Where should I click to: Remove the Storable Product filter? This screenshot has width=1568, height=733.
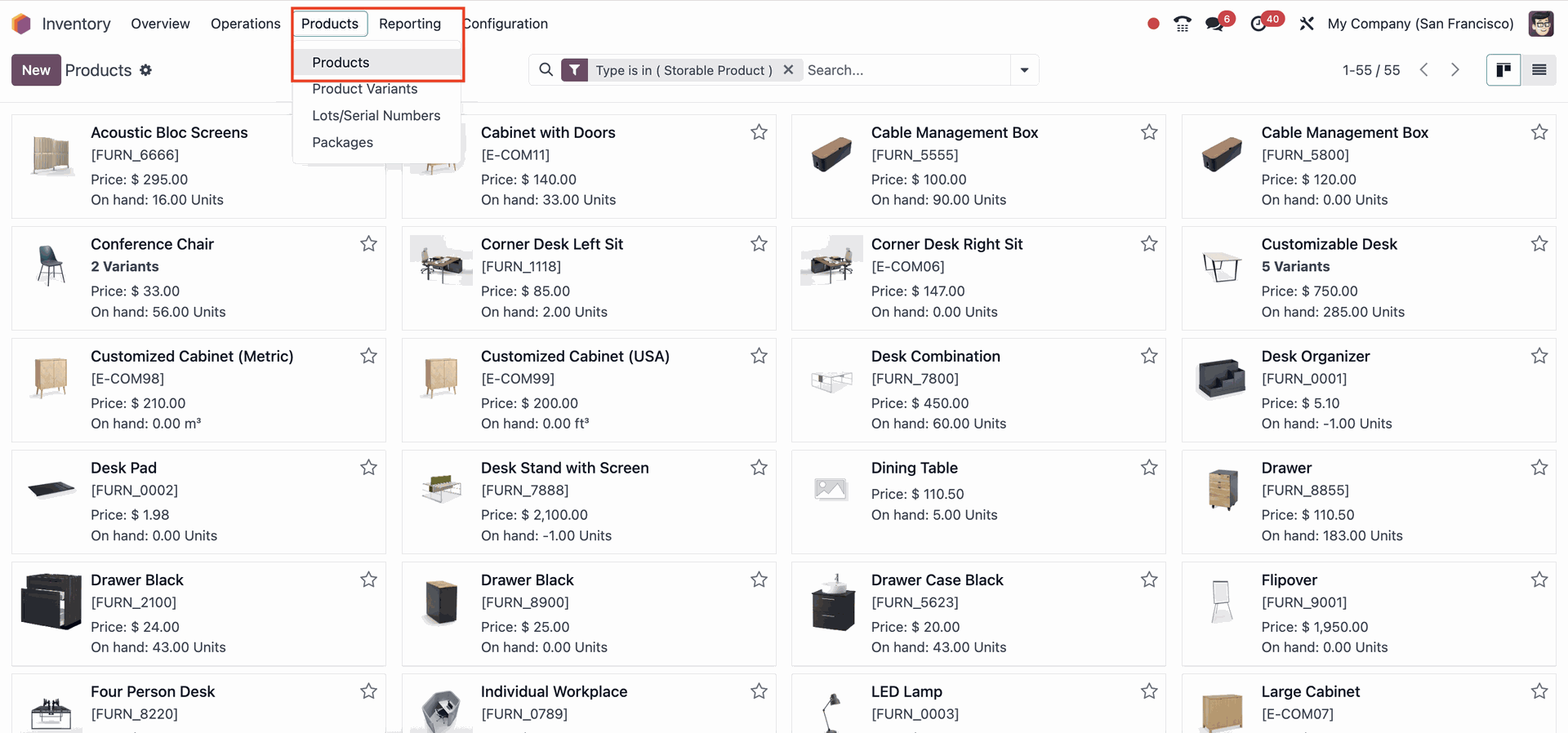point(787,70)
